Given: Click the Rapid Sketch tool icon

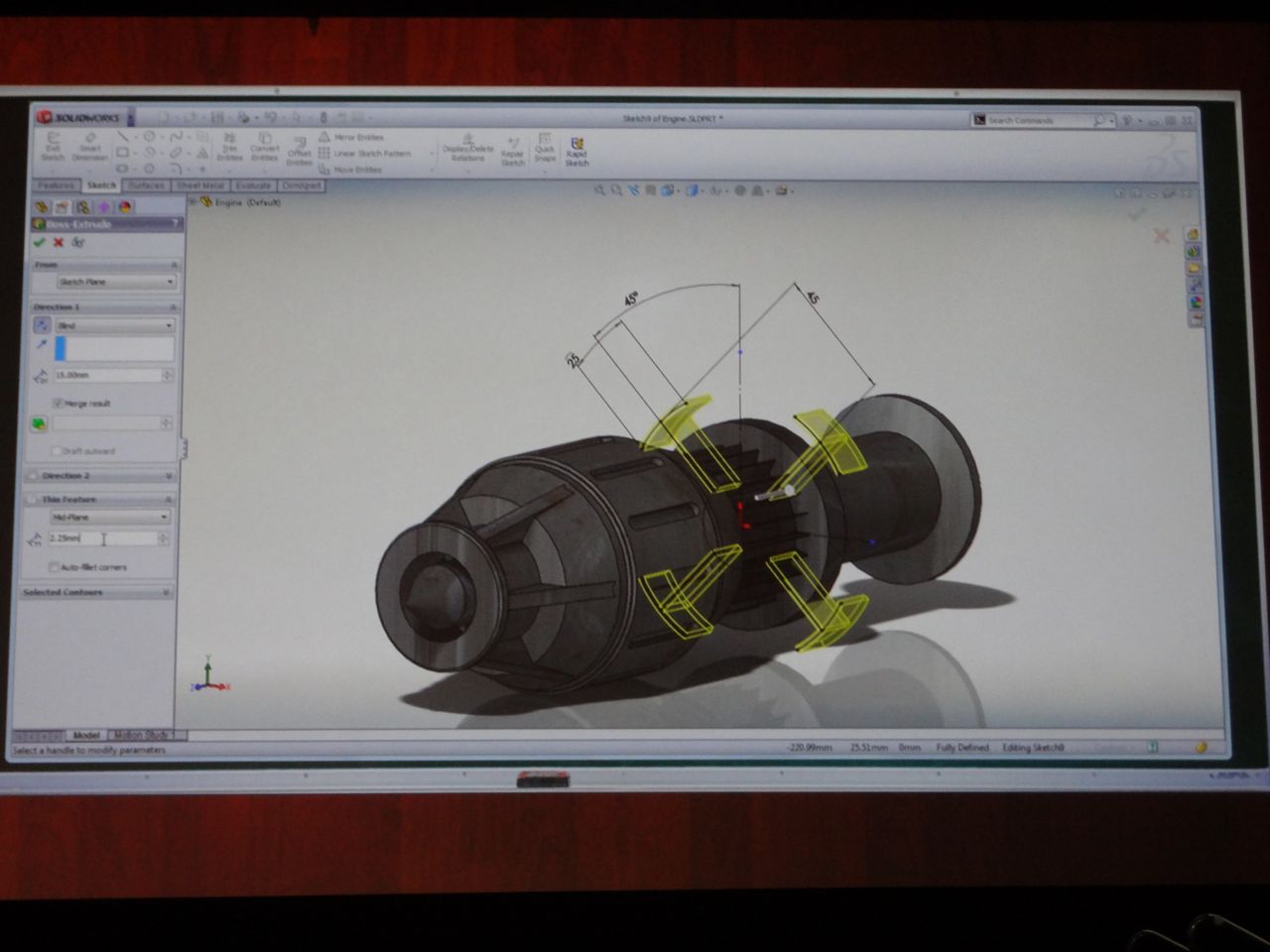Looking at the screenshot, I should [576, 145].
